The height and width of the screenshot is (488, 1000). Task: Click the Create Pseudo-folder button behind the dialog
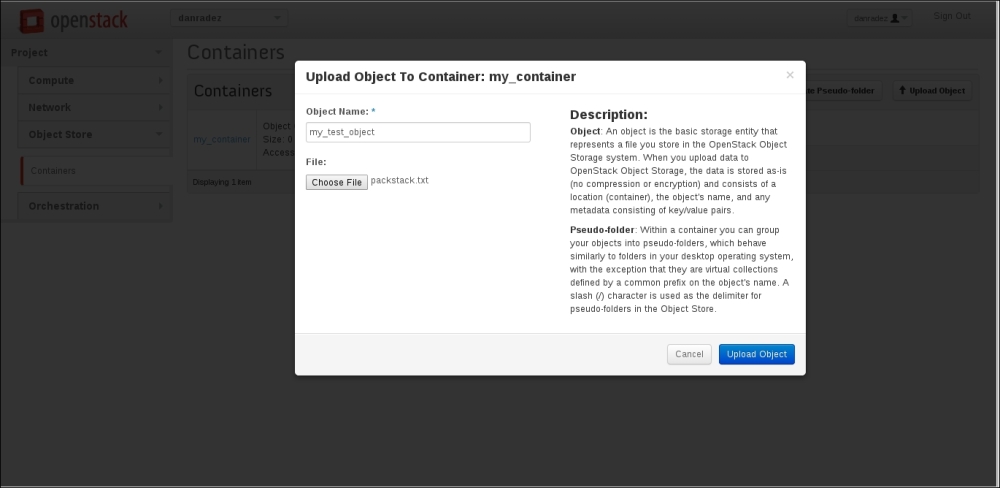coord(844,91)
